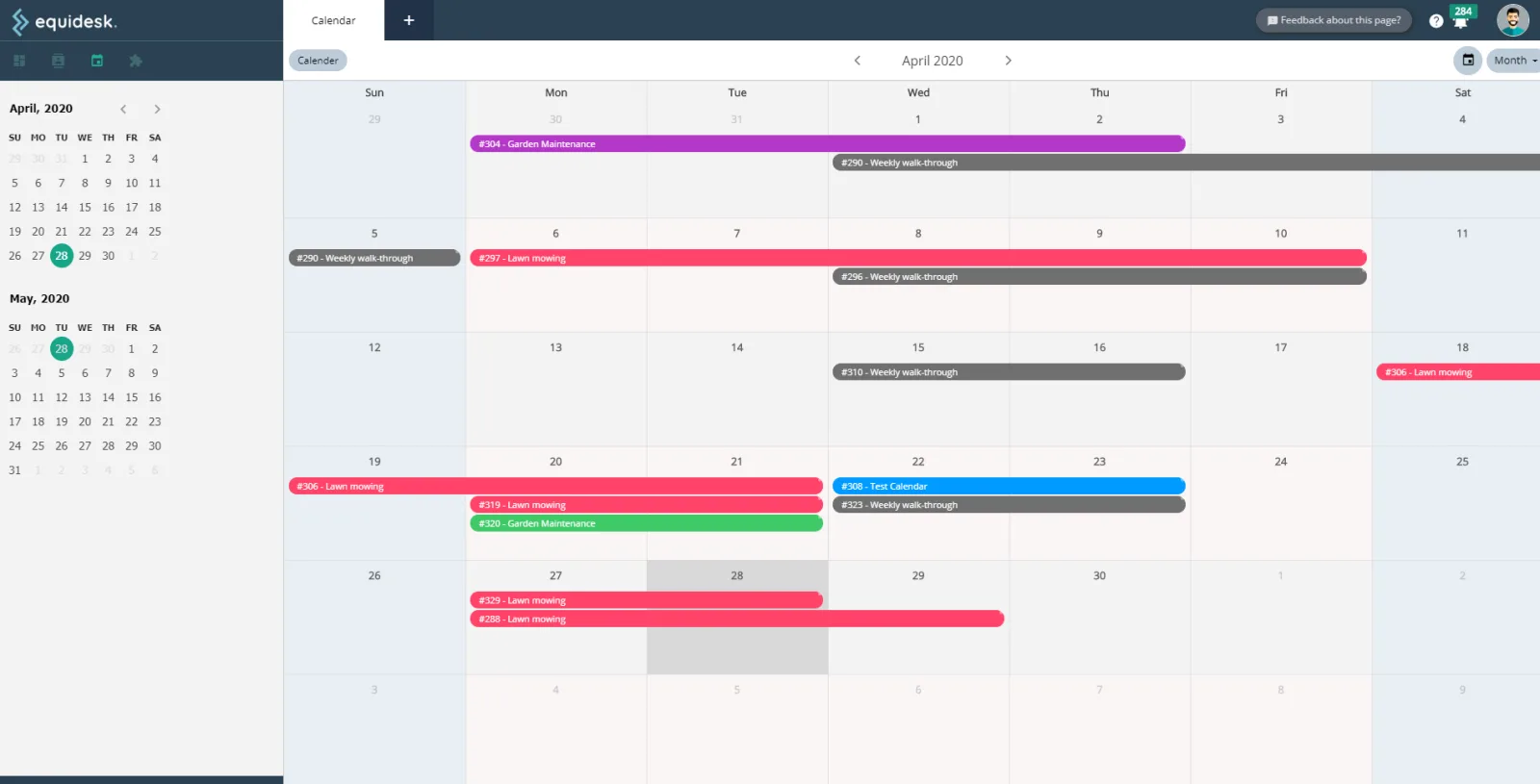
Task: Click the today calendar icon button
Action: 1468,60
